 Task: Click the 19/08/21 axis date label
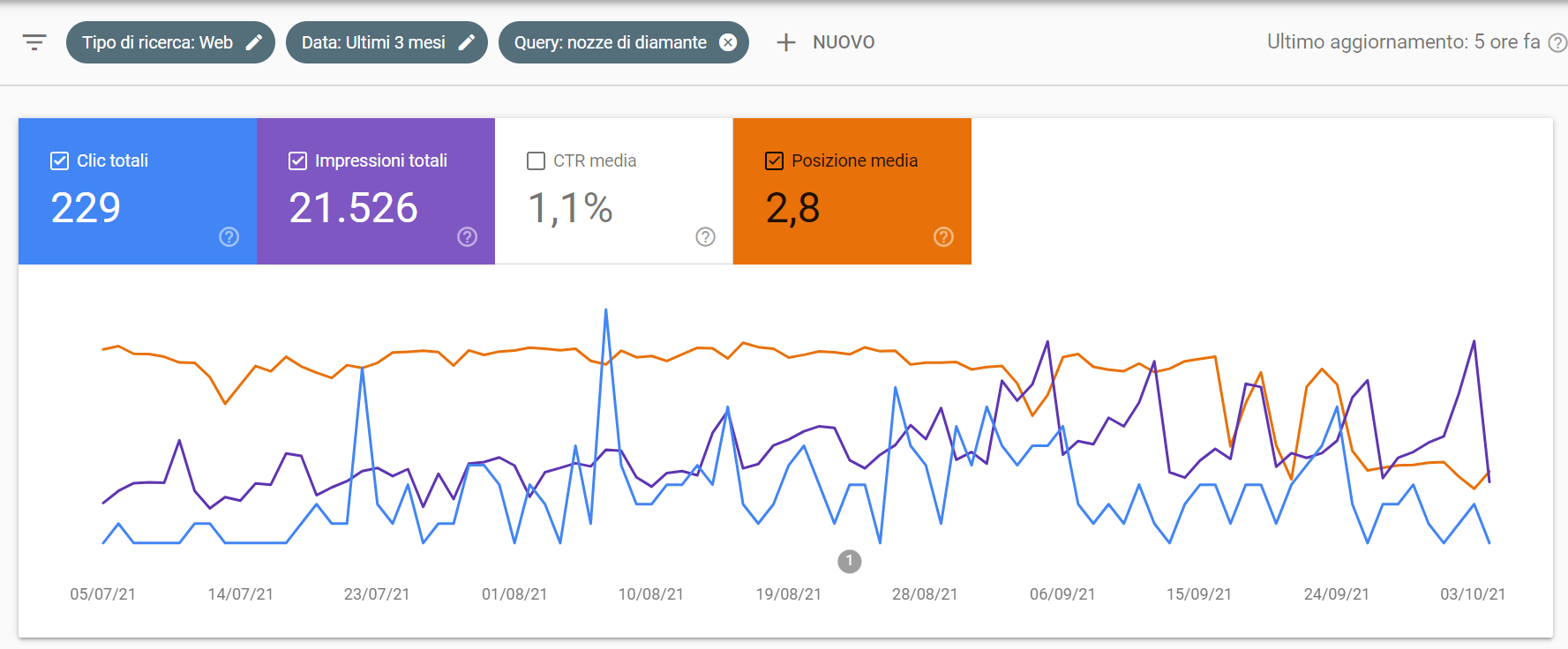(788, 594)
